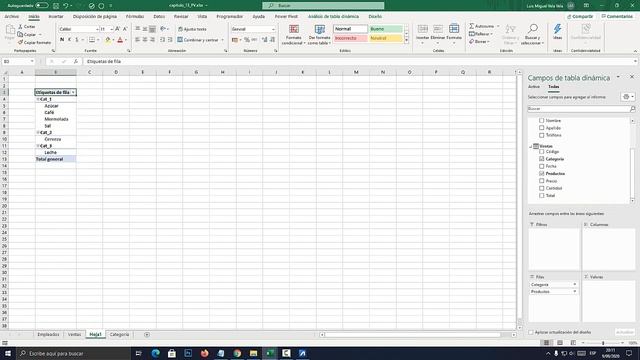
Task: Open Microsoft Edge from taskbar
Action: [156, 353]
